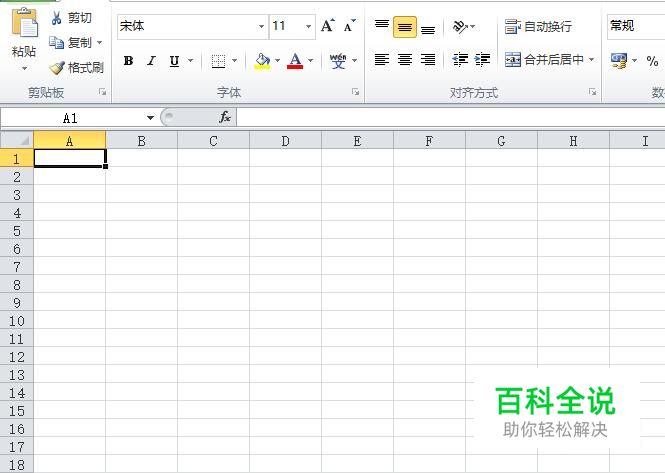The height and width of the screenshot is (473, 665).
Task: Select column G header
Action: click(x=501, y=140)
